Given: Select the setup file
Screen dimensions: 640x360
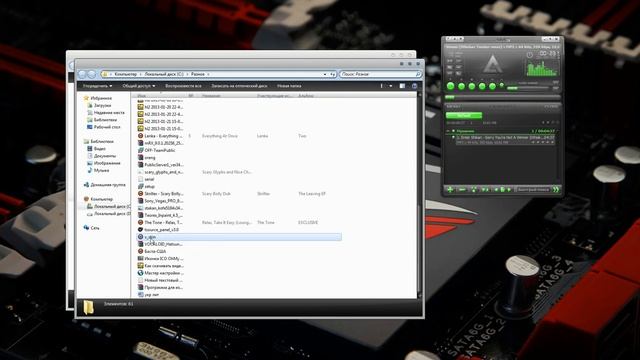Looking at the screenshot, I should tap(147, 187).
